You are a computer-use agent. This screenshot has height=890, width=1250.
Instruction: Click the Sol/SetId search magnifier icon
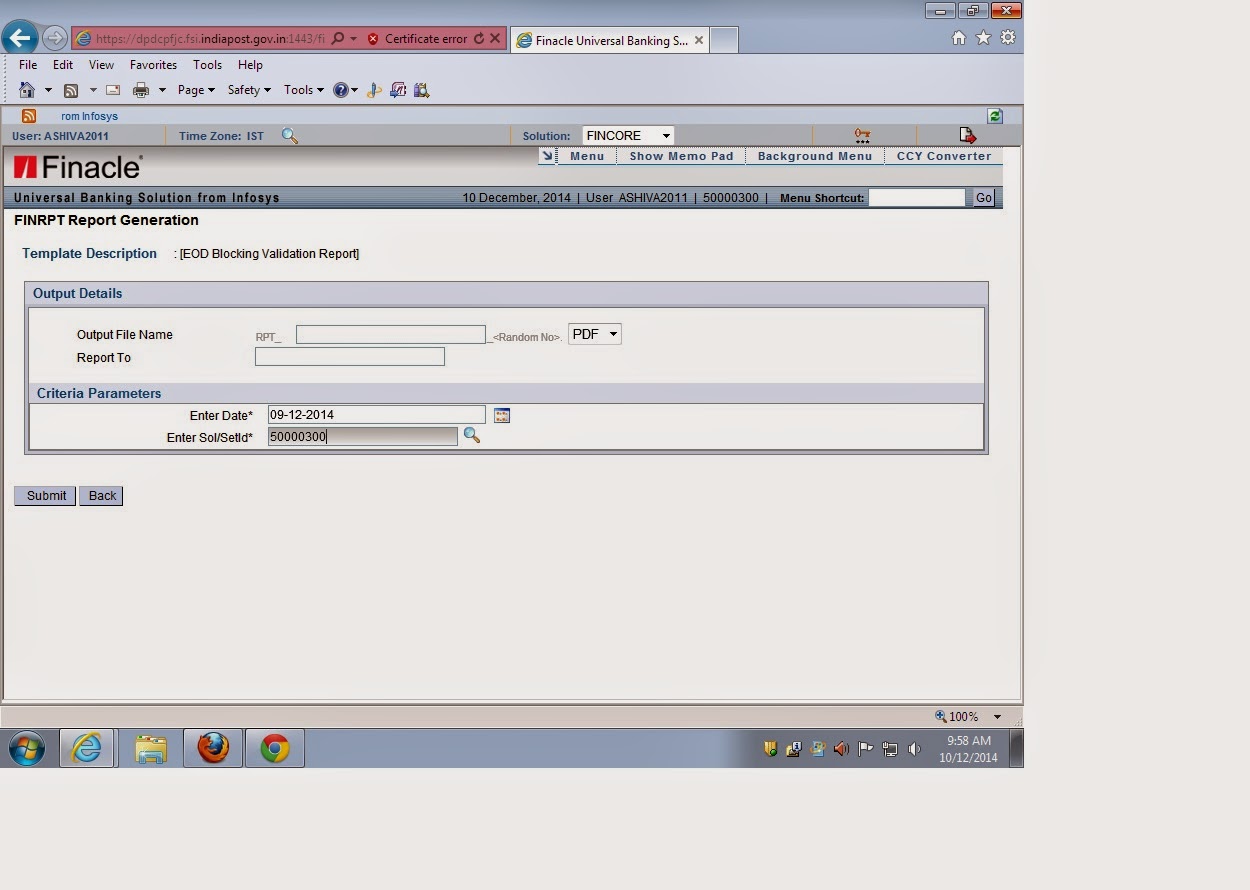click(x=472, y=436)
